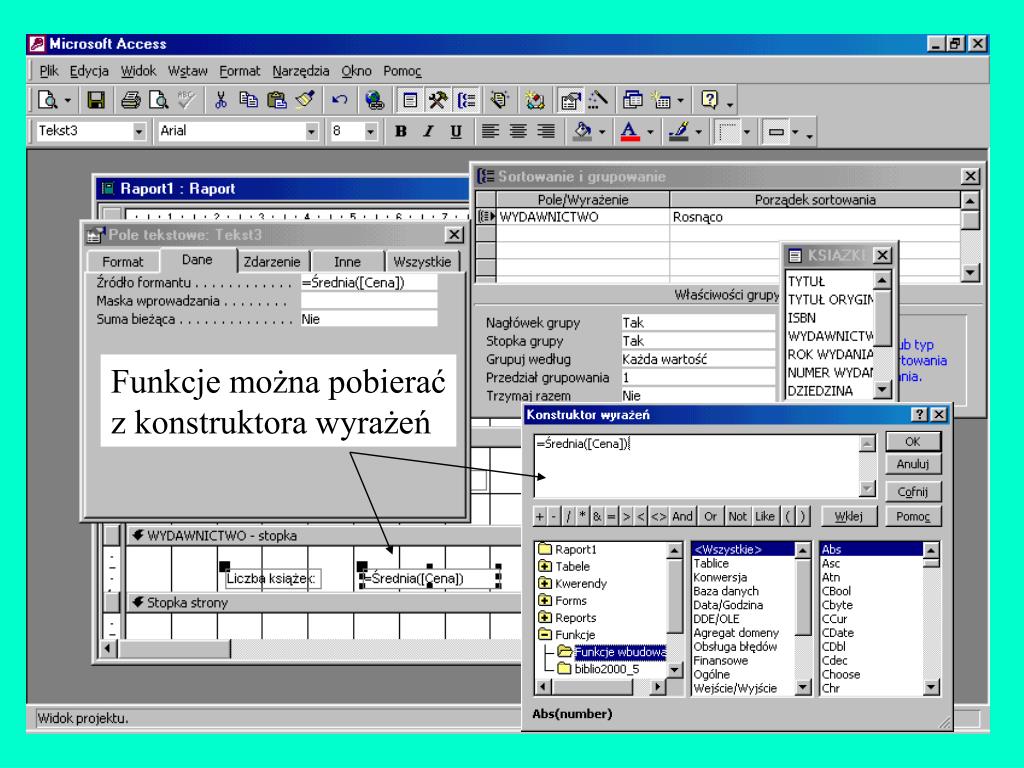1024x768 pixels.
Task: Toggle Bold formatting
Action: coord(401,131)
